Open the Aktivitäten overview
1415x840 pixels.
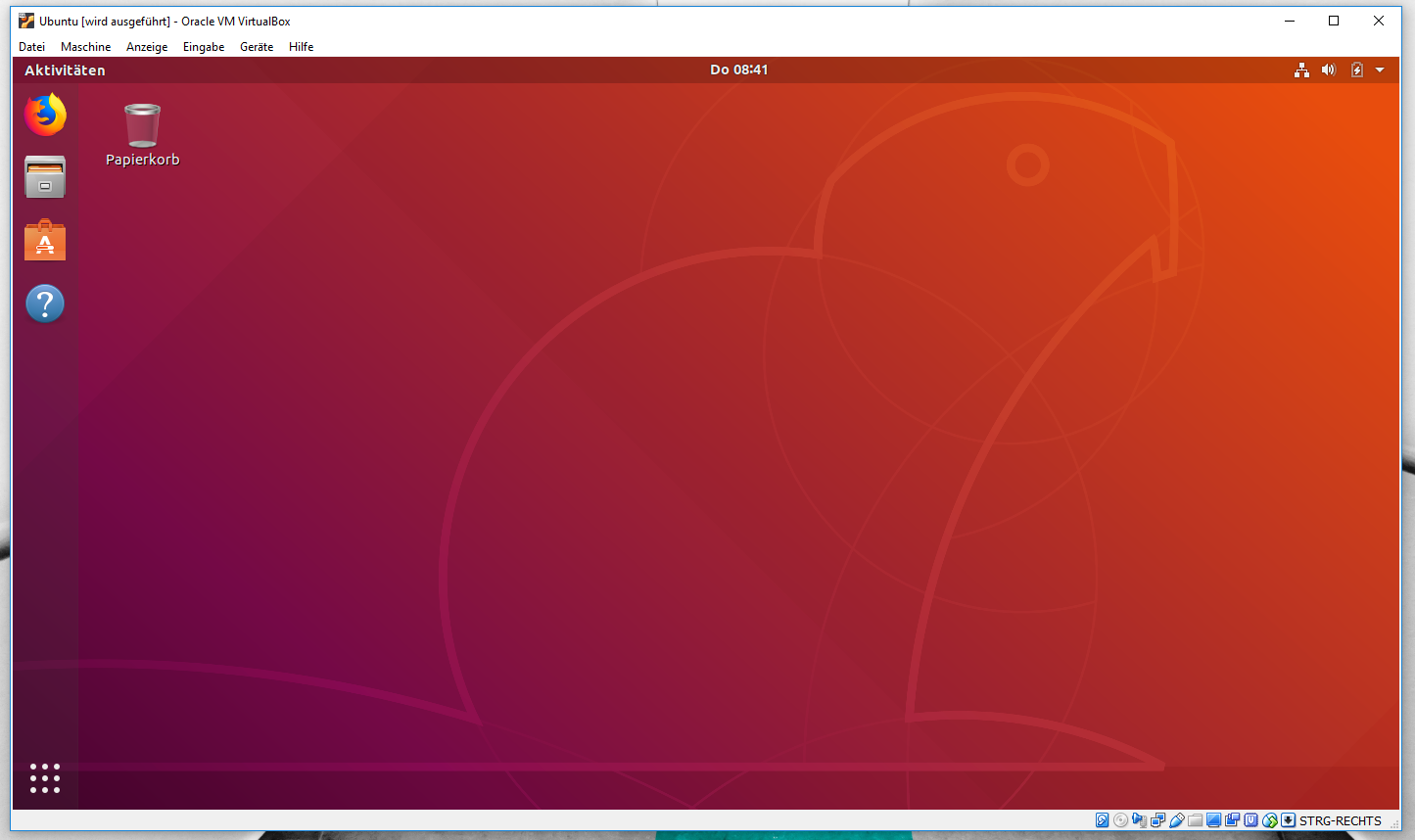point(65,70)
